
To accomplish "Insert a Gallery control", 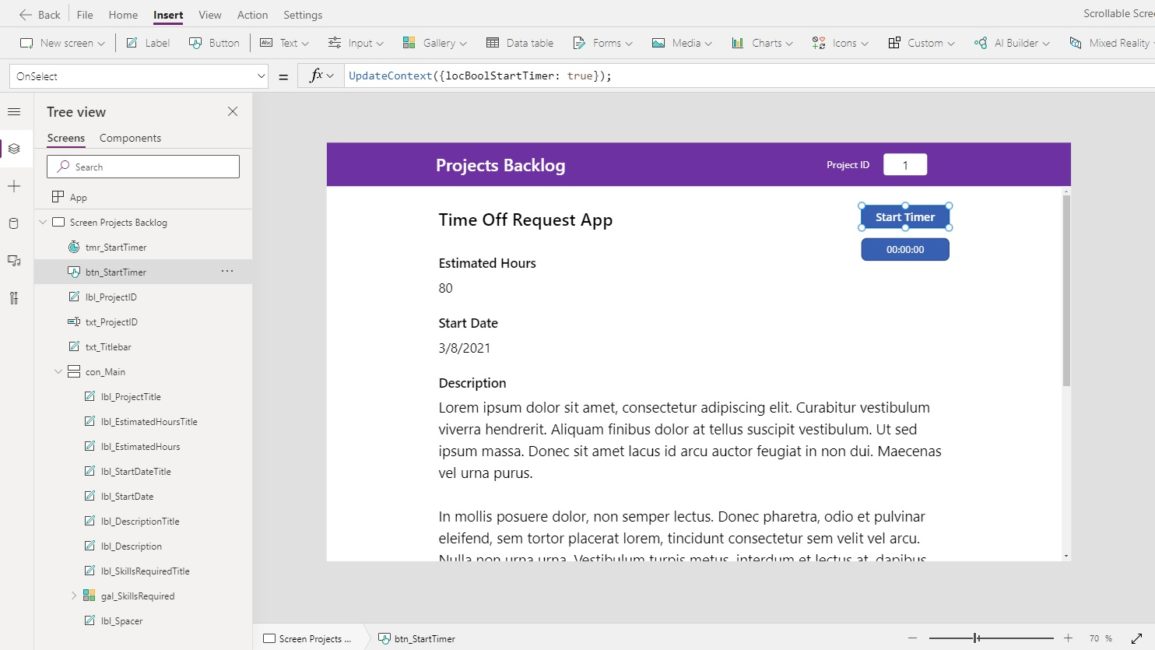I will click(434, 43).
